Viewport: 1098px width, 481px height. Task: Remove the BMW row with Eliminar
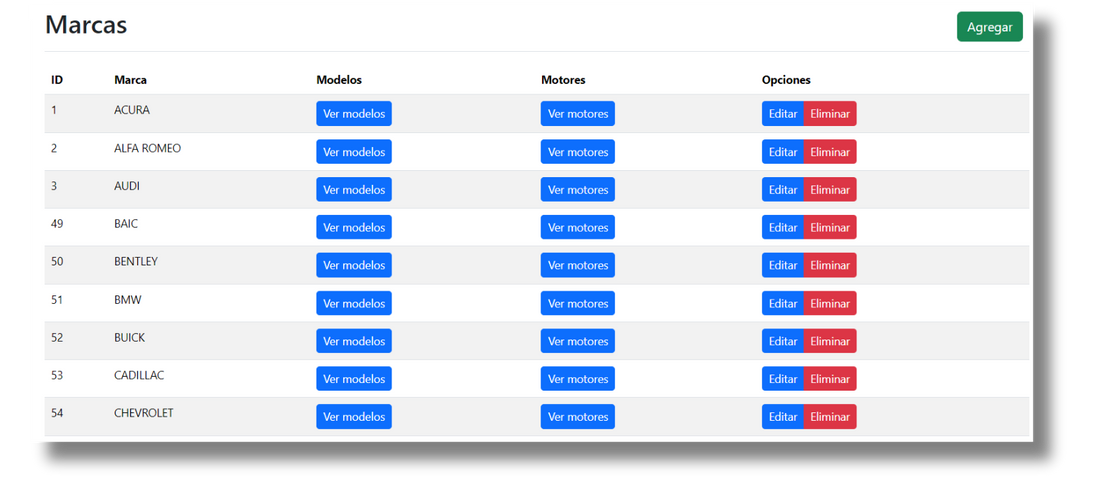coord(830,304)
